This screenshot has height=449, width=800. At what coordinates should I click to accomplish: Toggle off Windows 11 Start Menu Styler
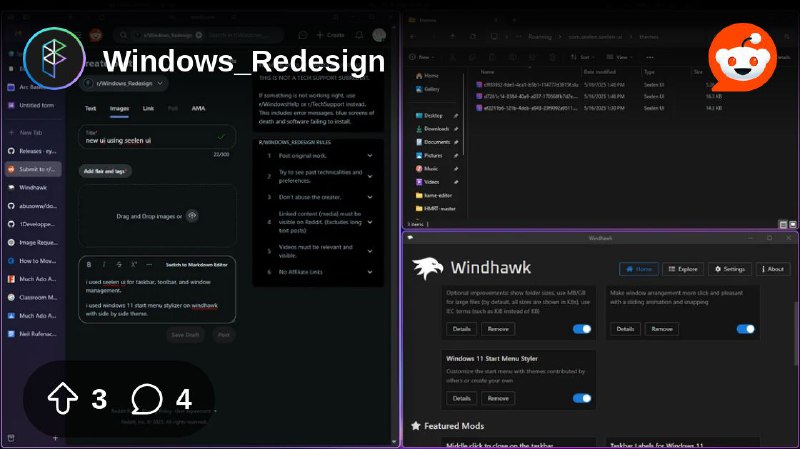pyautogui.click(x=582, y=398)
